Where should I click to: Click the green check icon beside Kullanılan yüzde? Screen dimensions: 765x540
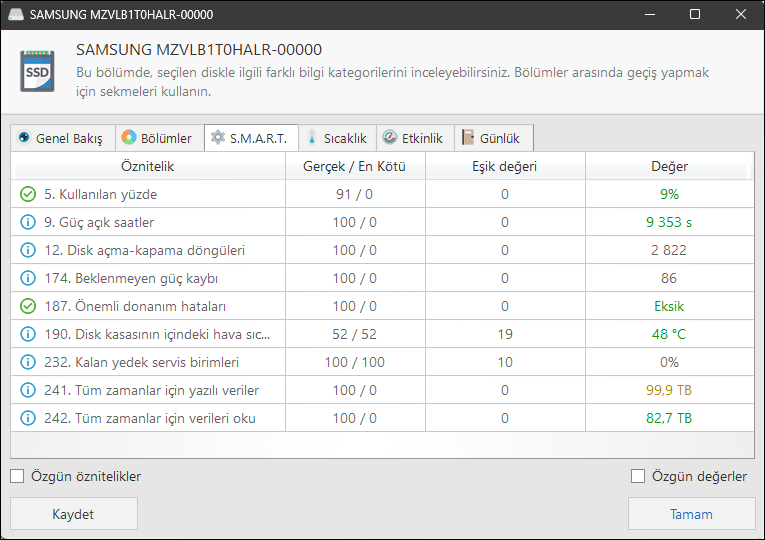click(x=28, y=194)
